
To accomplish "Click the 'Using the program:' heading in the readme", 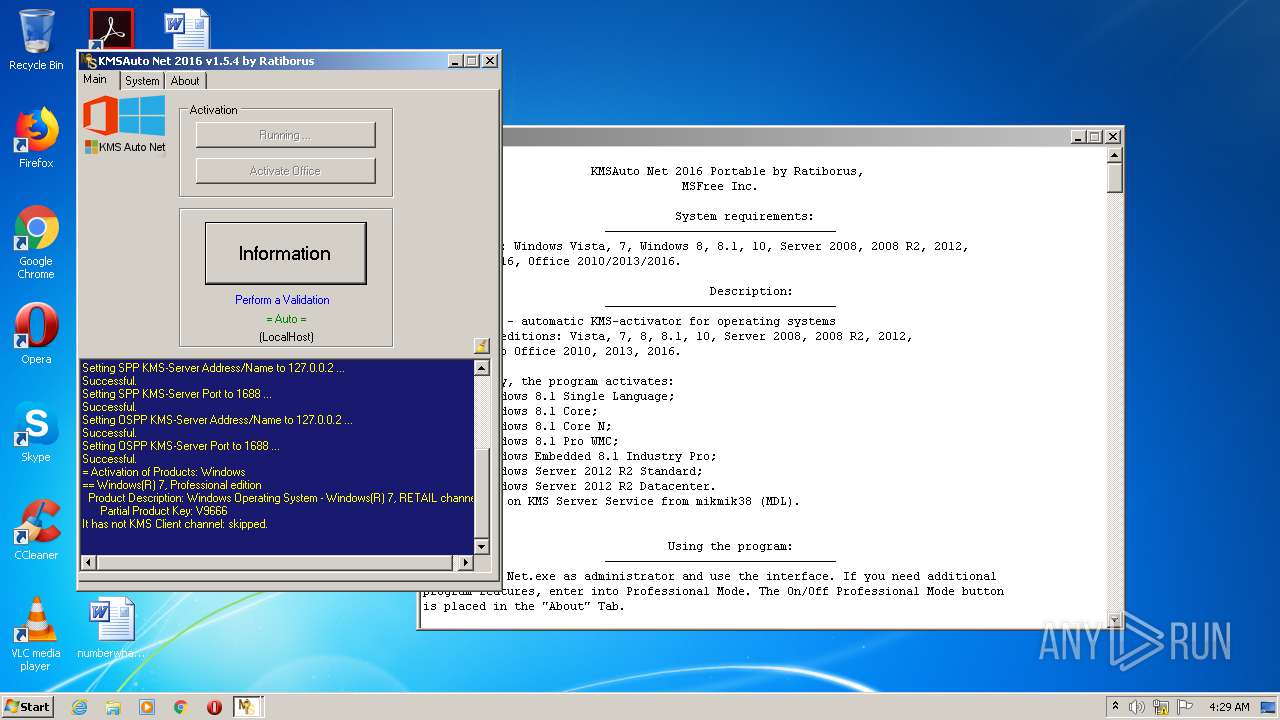I will pyautogui.click(x=730, y=546).
